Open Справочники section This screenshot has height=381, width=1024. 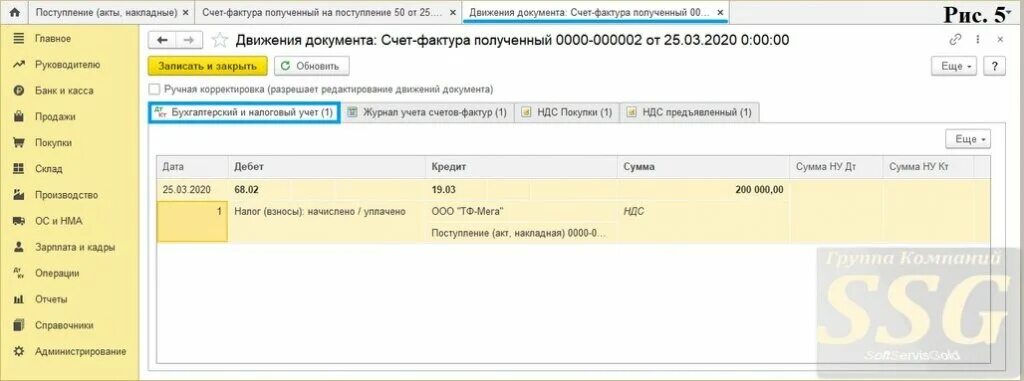click(x=64, y=325)
